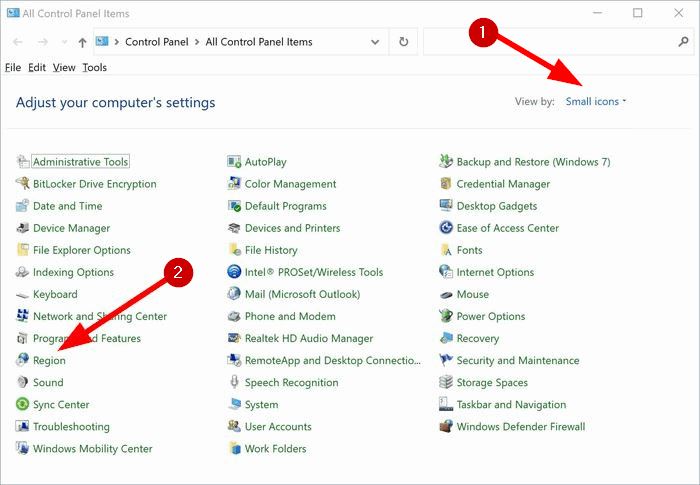Click the Troubleshooting icon
Viewport: 700px width, 485px height.
[x=23, y=426]
